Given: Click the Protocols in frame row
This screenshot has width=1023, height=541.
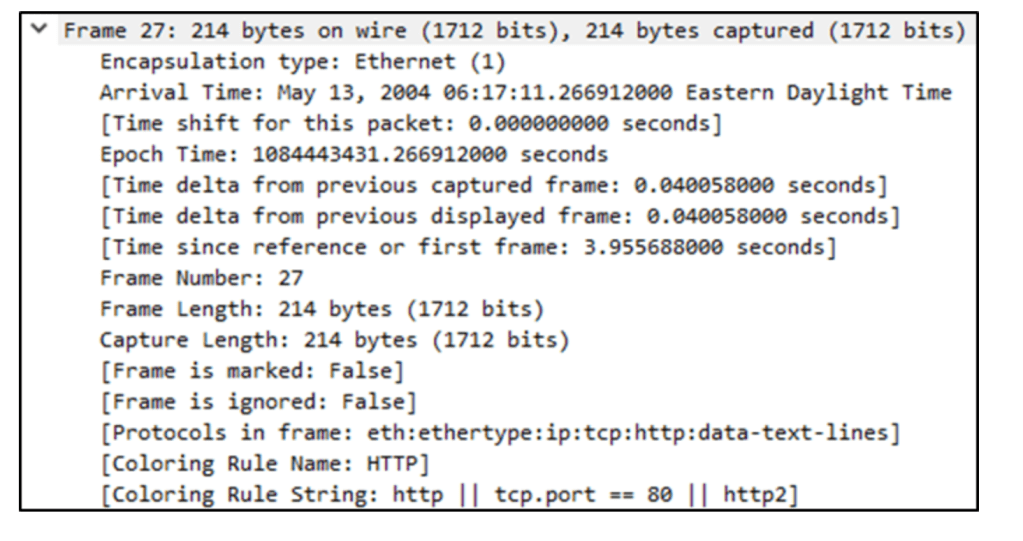Looking at the screenshot, I should 499,433.
